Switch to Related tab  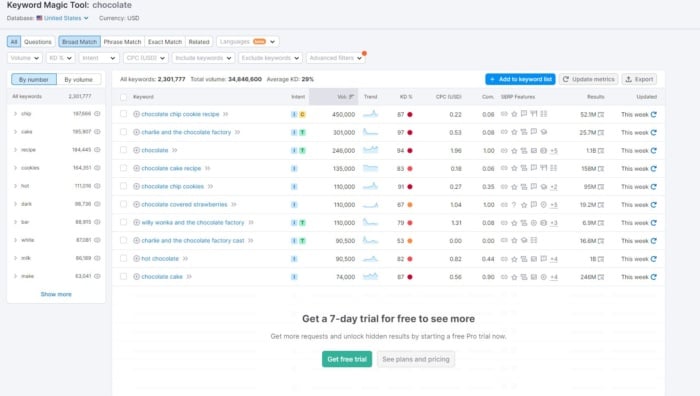(x=199, y=42)
